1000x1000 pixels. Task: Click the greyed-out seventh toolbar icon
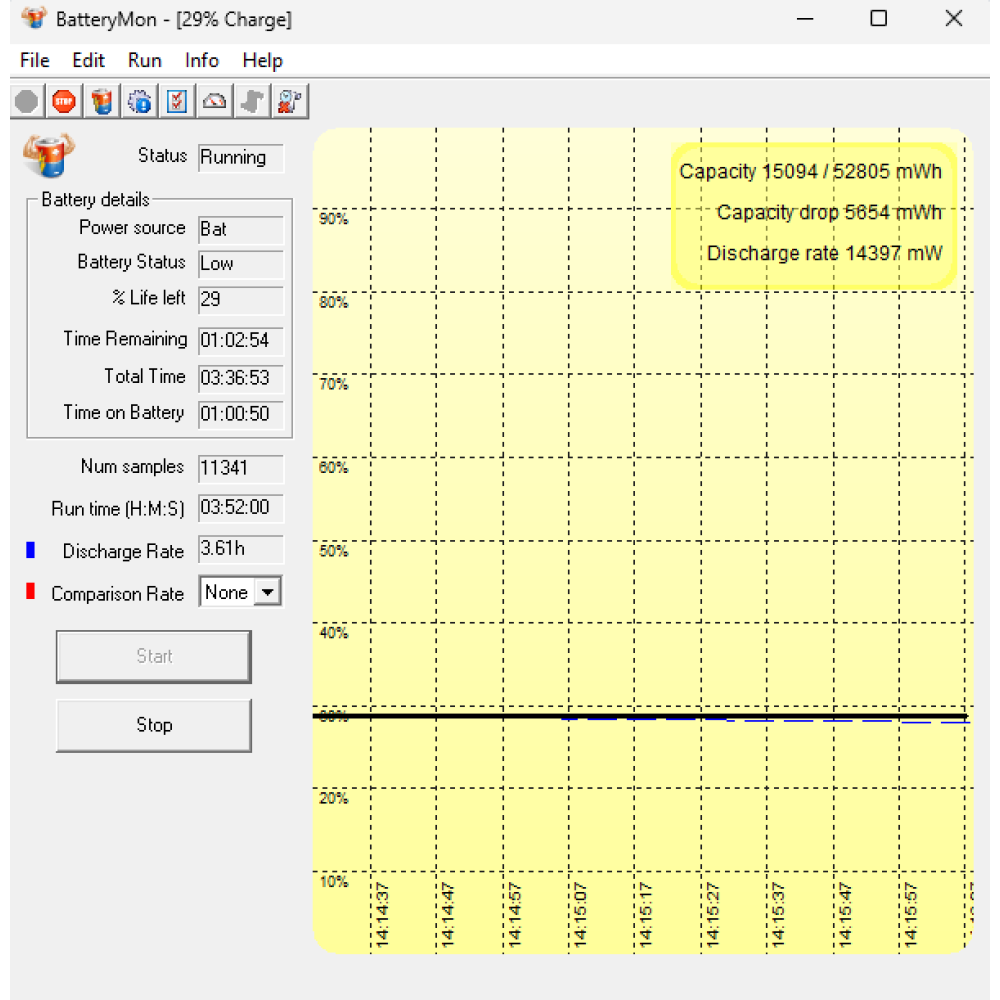253,101
